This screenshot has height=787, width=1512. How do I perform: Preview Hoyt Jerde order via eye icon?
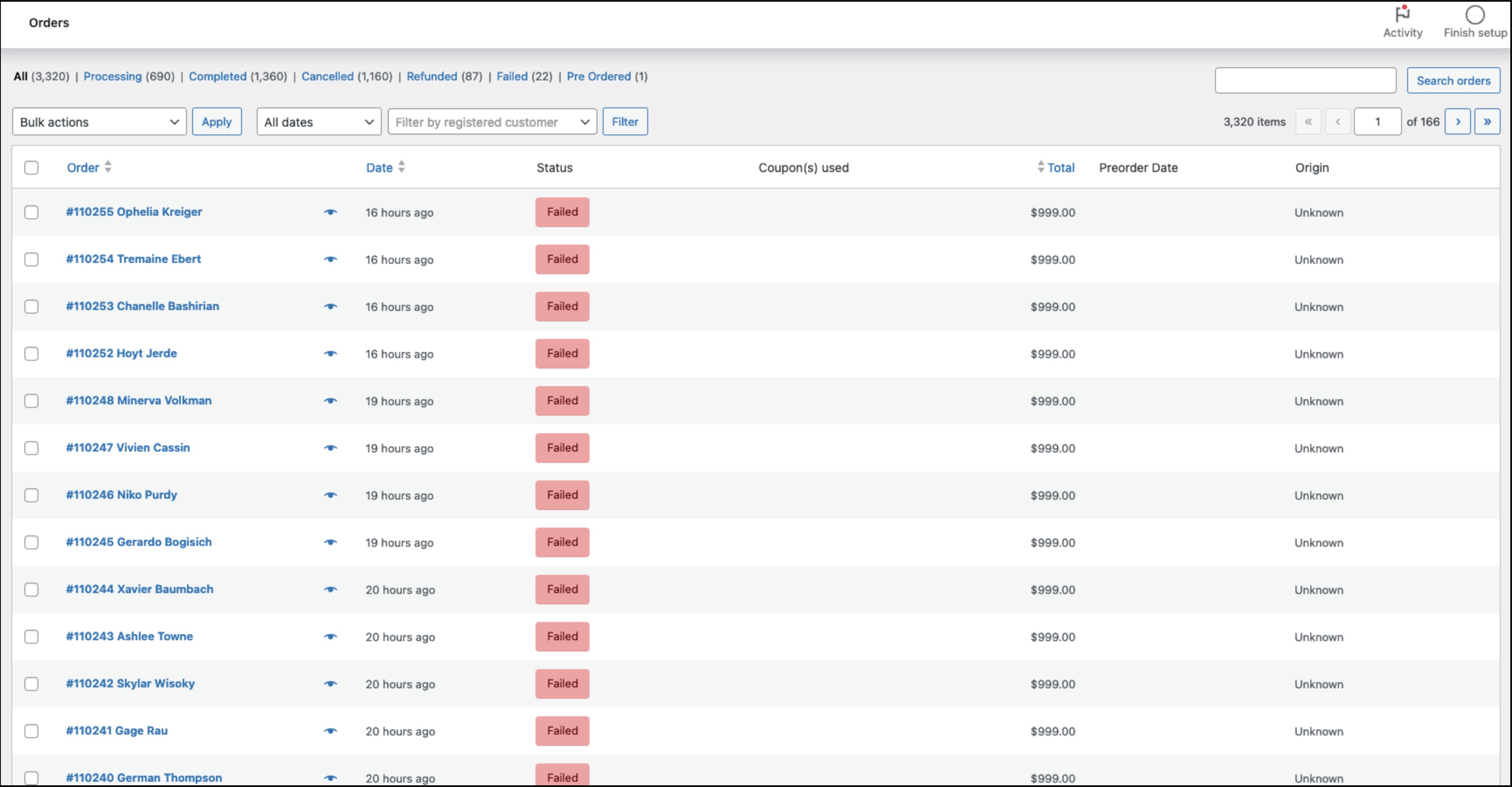point(331,354)
